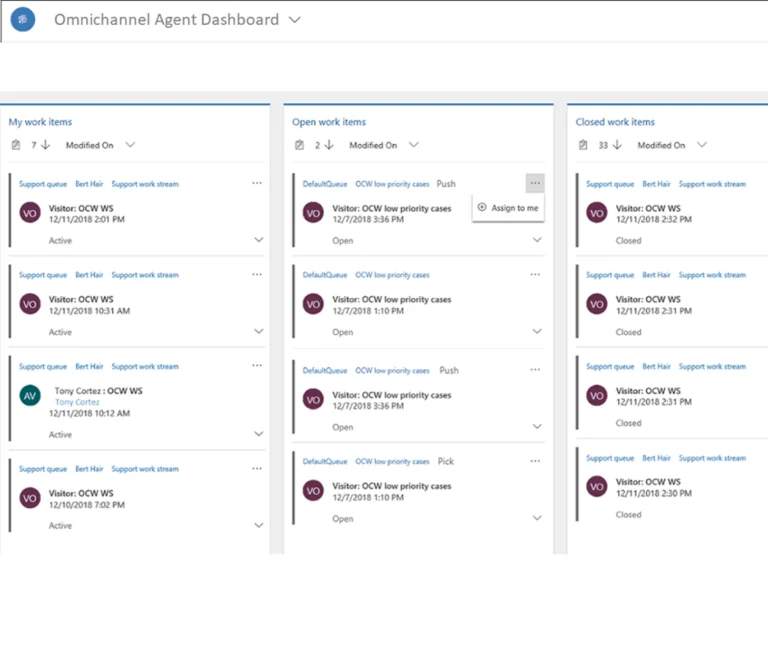Open more options for third Open work item with Push

535,369
